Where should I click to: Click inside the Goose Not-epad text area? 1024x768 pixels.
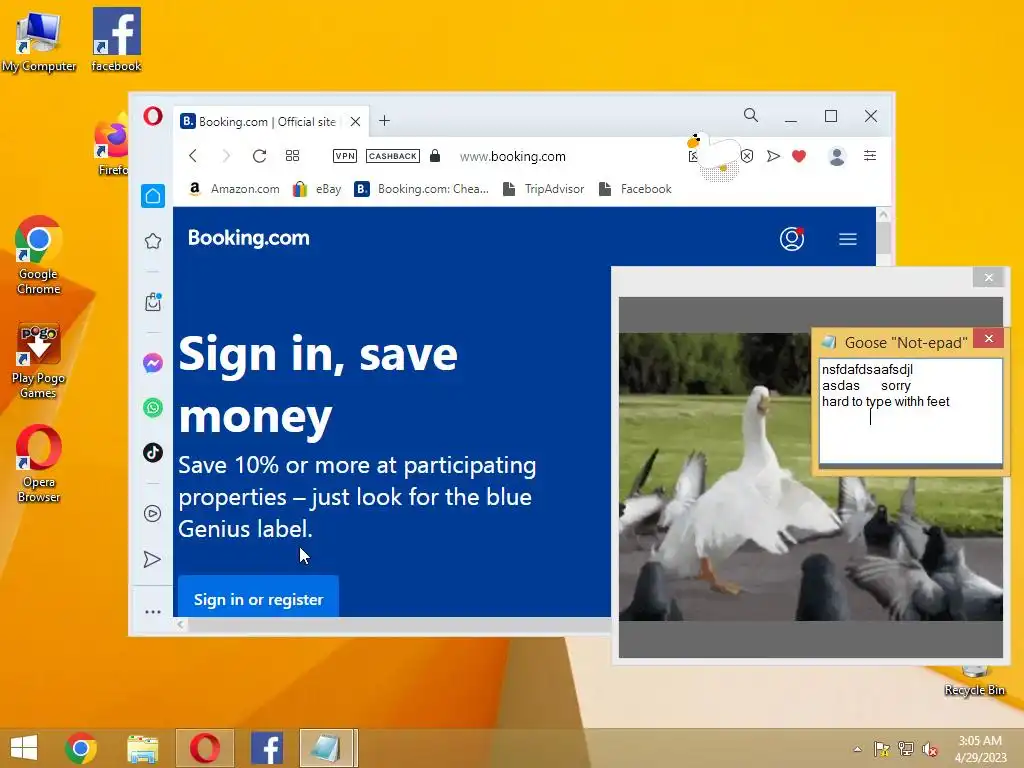(x=910, y=411)
